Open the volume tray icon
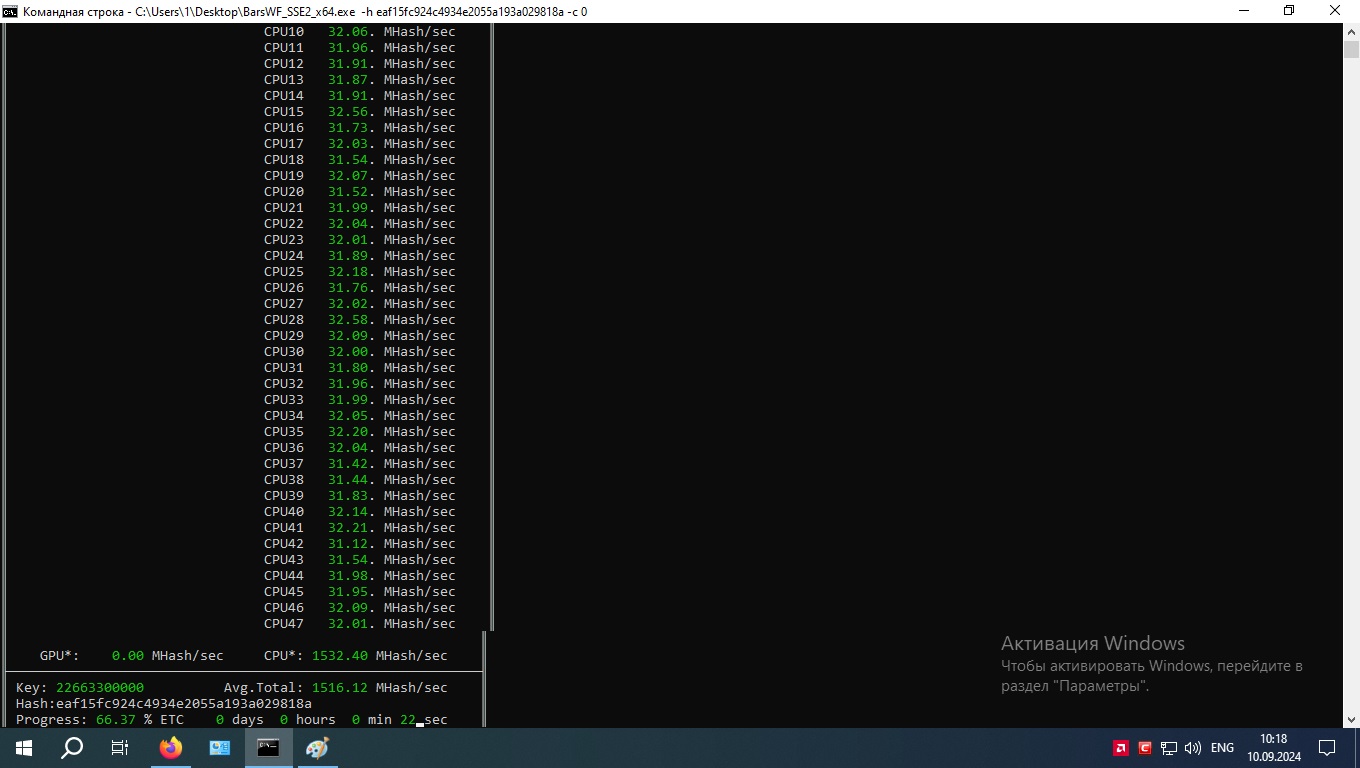 tap(1192, 748)
